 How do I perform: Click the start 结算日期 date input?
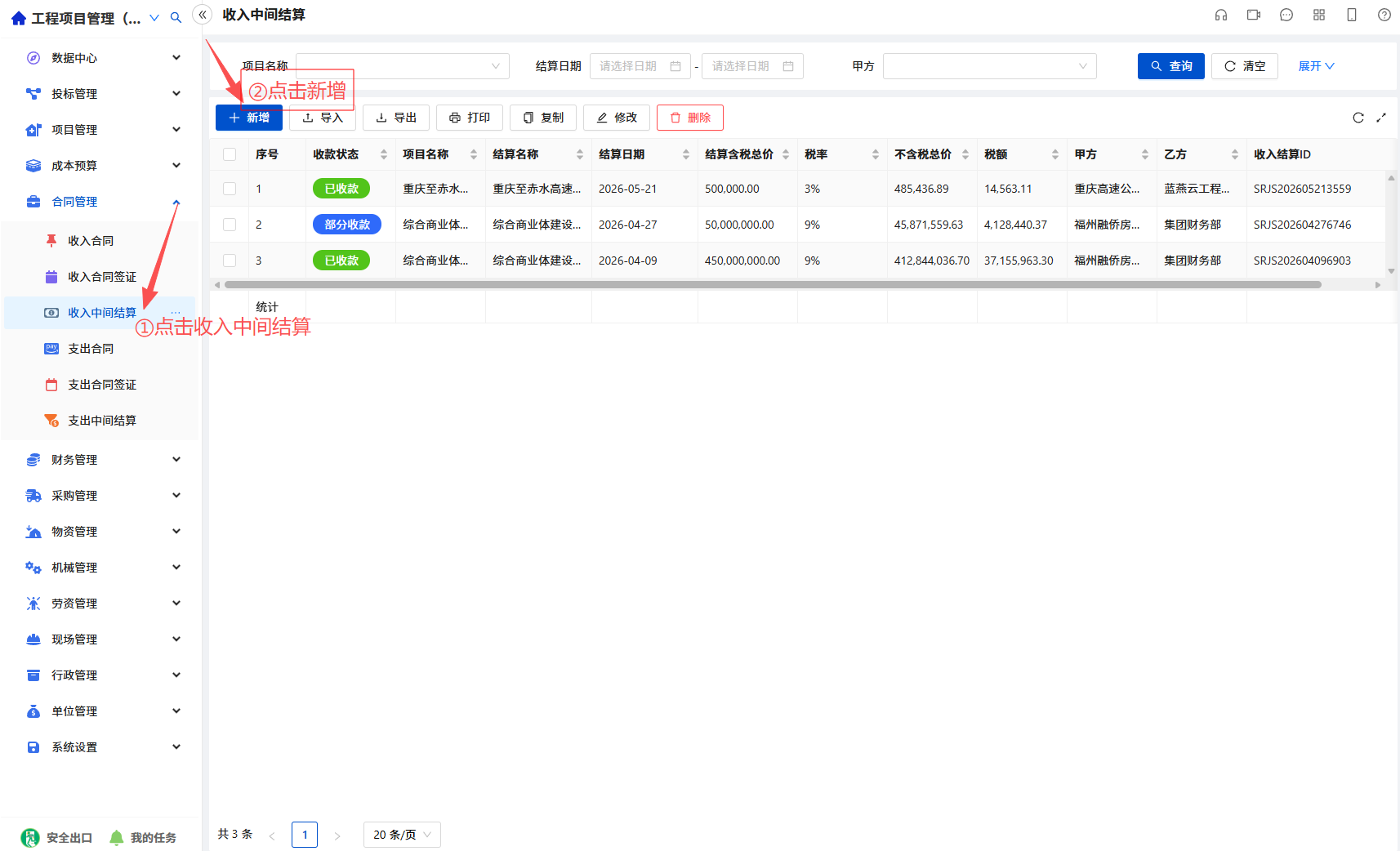(640, 66)
